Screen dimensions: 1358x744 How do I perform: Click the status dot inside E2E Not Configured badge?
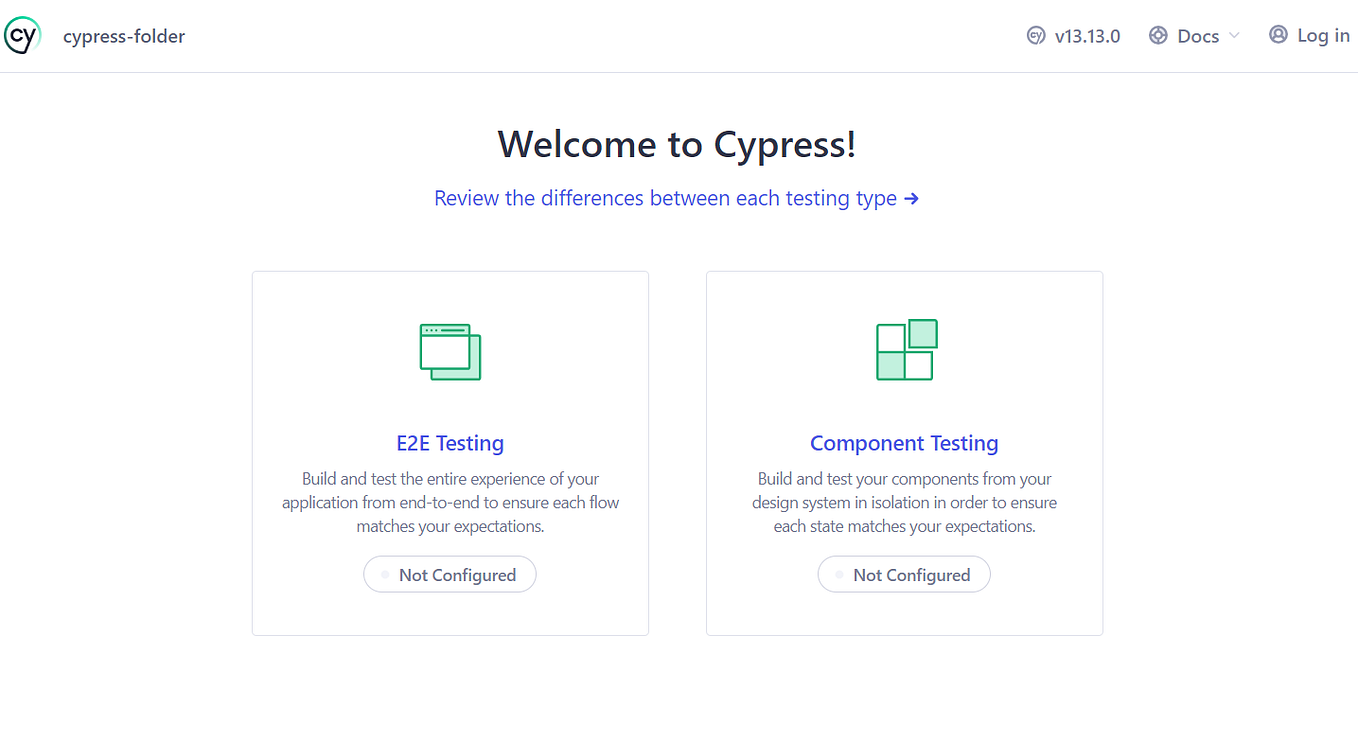384,574
